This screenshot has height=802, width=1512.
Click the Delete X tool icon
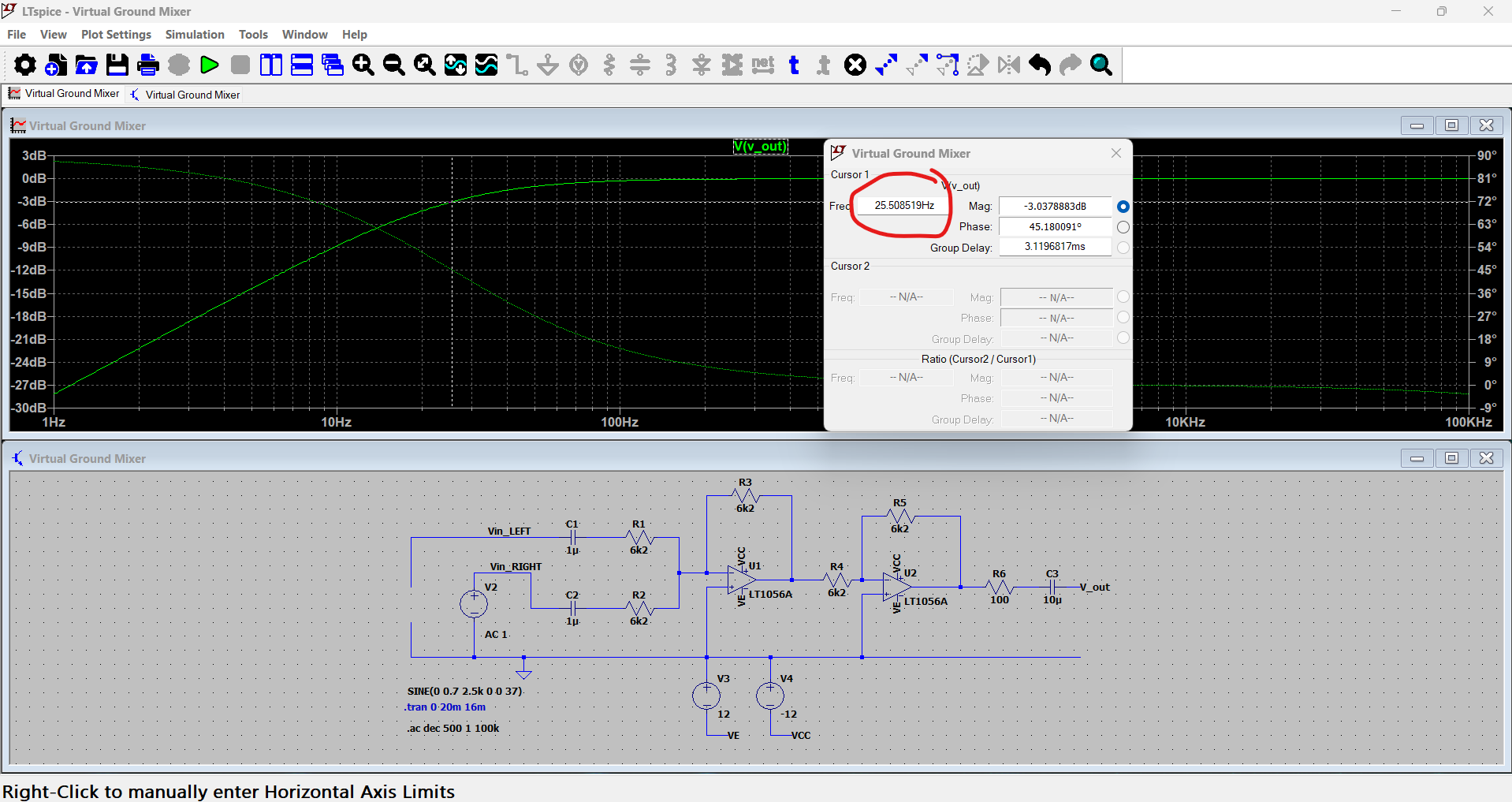(x=855, y=65)
